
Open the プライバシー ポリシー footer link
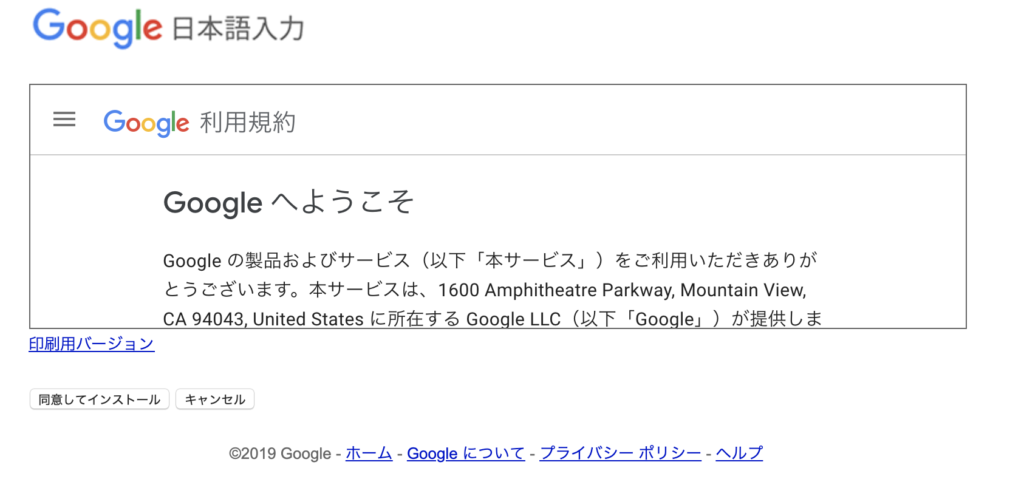pos(620,453)
